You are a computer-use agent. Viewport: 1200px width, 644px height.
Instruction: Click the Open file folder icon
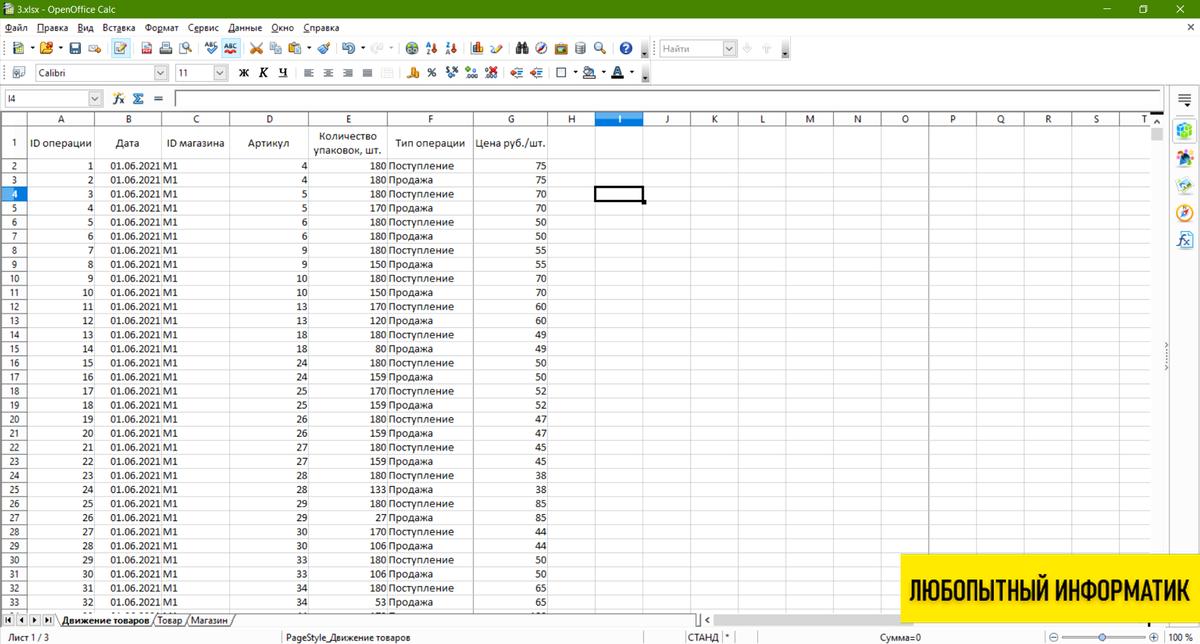[46, 48]
